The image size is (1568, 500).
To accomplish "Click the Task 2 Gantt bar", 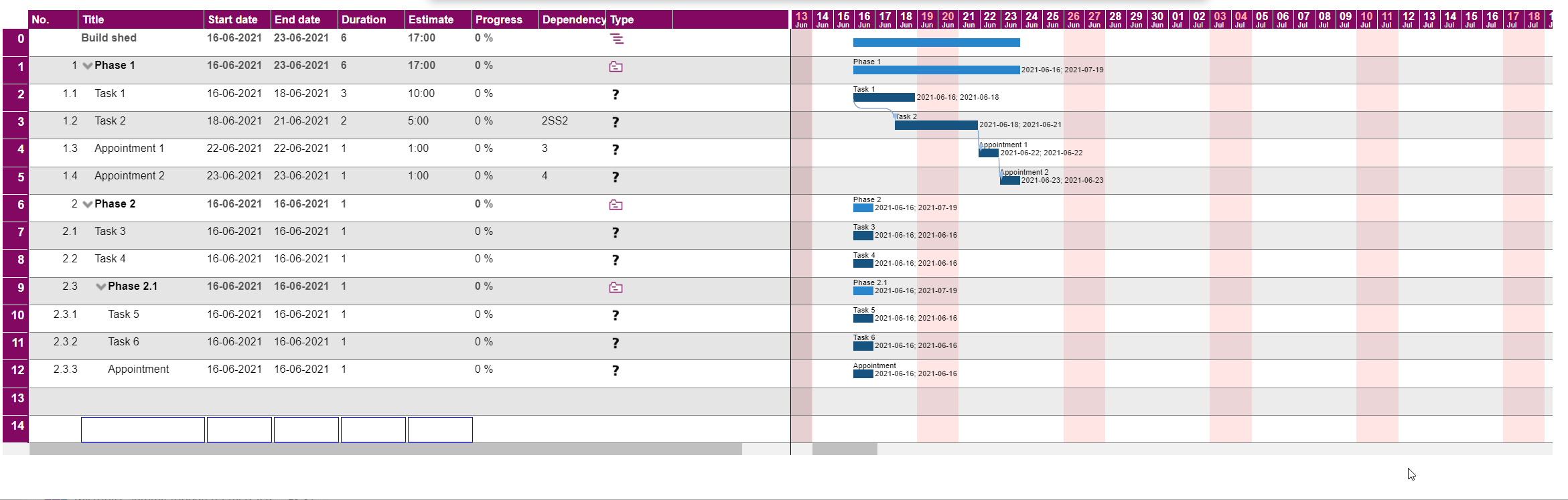I will pyautogui.click(x=936, y=125).
